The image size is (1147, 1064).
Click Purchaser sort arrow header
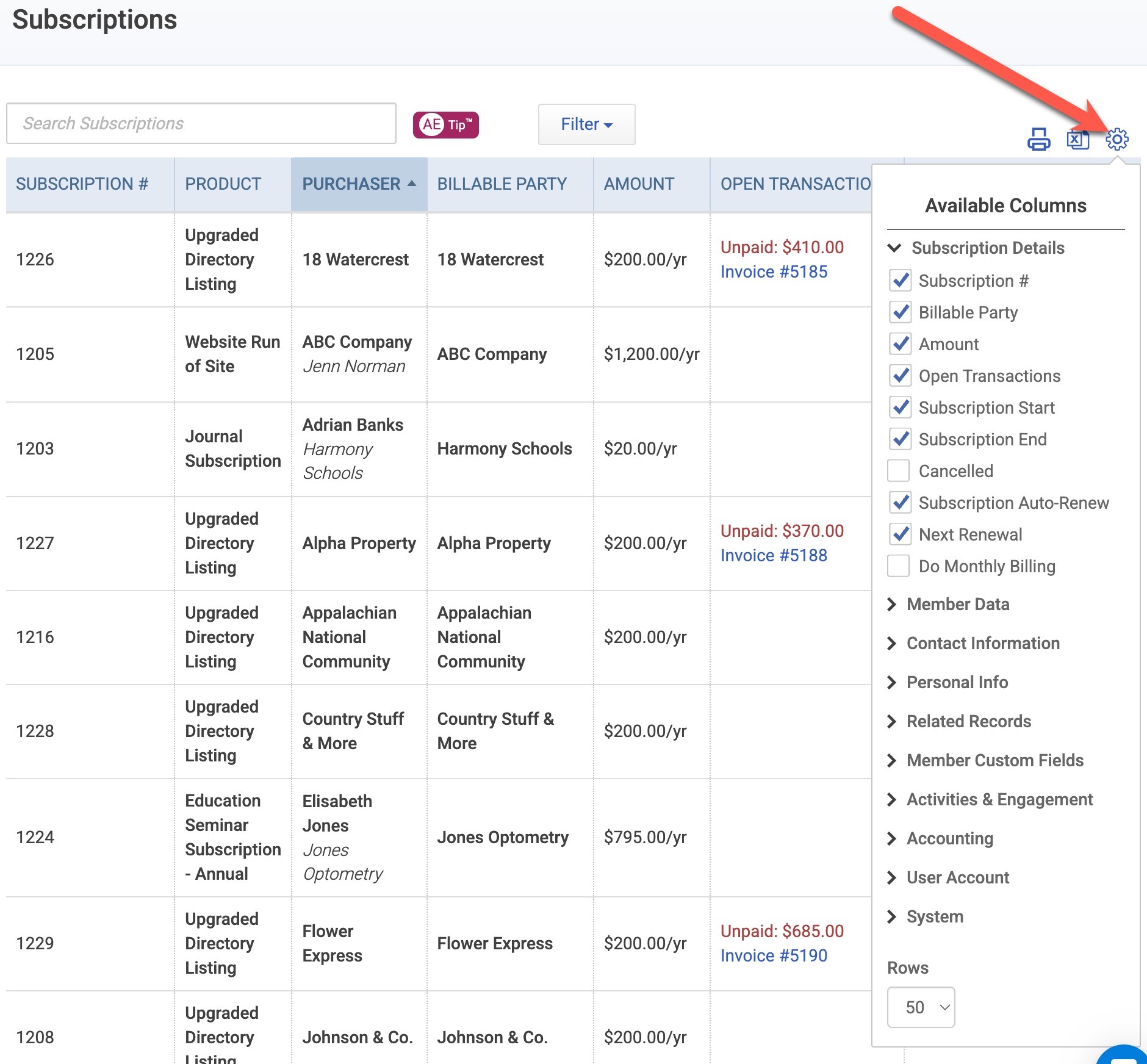coord(359,184)
